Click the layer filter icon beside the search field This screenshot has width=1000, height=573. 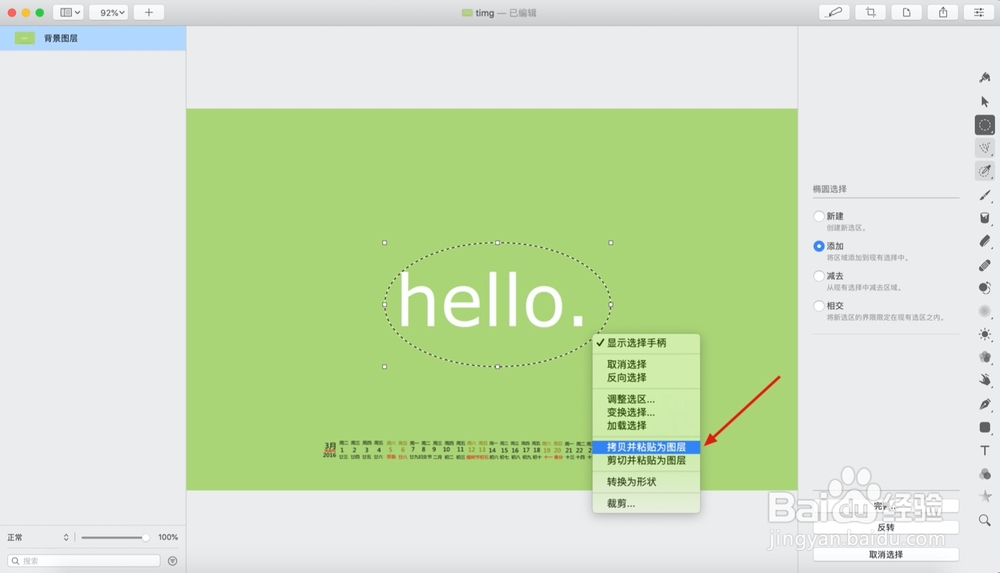[x=172, y=561]
